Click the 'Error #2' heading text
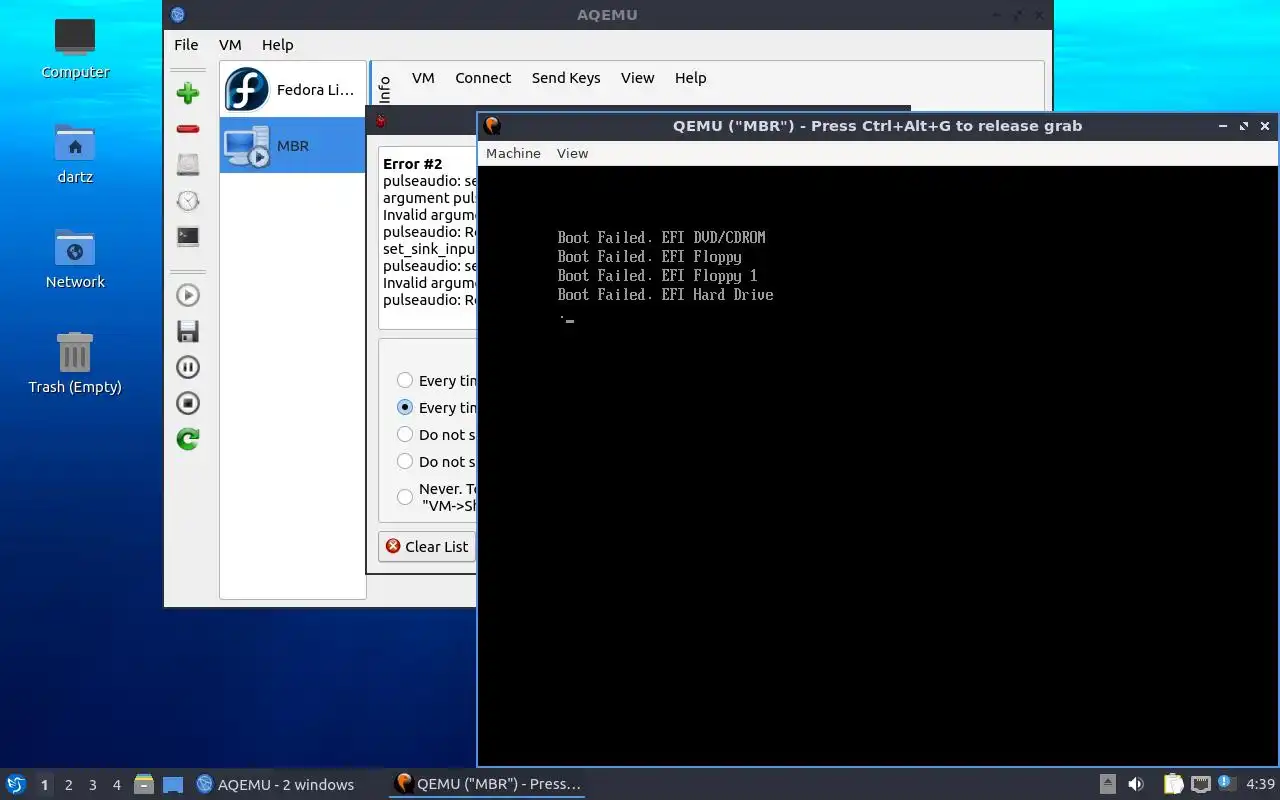This screenshot has height=800, width=1280. point(412,164)
